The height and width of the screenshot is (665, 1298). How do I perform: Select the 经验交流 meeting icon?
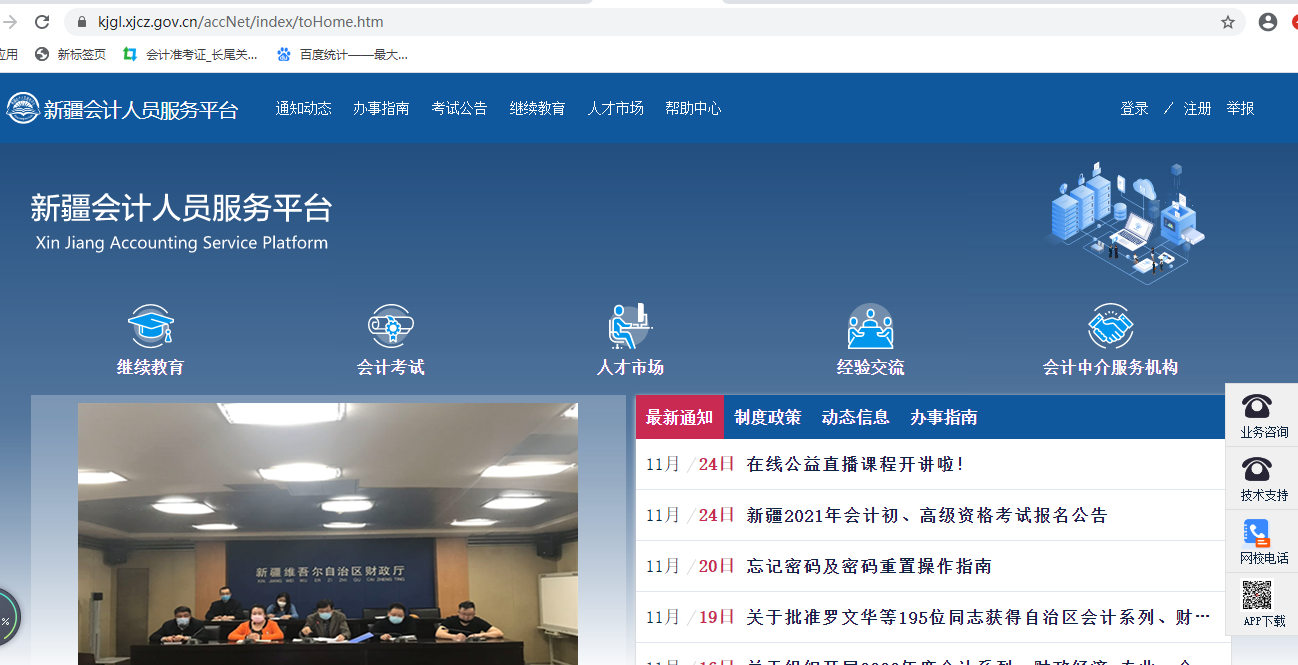point(870,327)
